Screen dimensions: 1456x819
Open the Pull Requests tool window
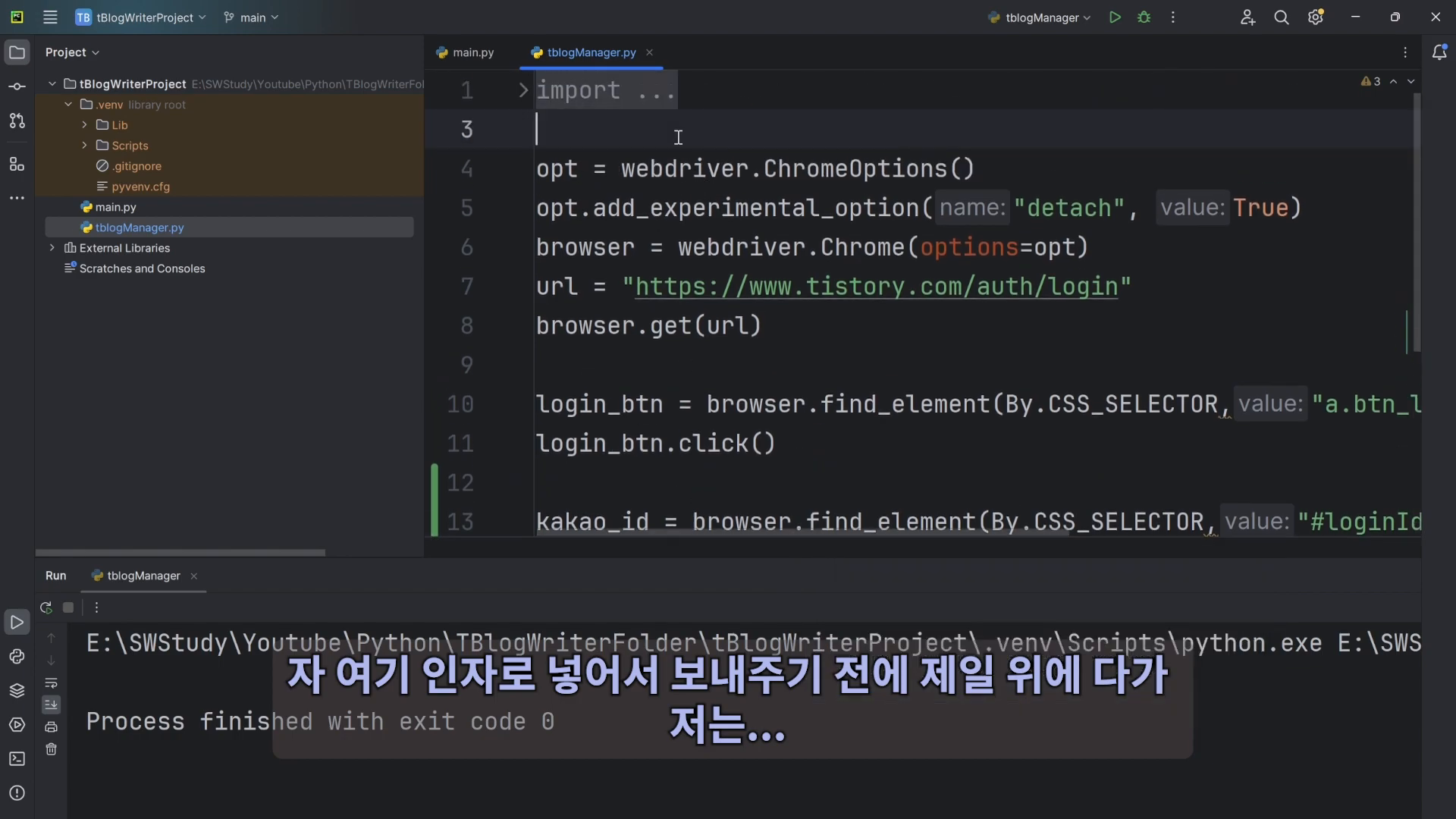(x=17, y=121)
